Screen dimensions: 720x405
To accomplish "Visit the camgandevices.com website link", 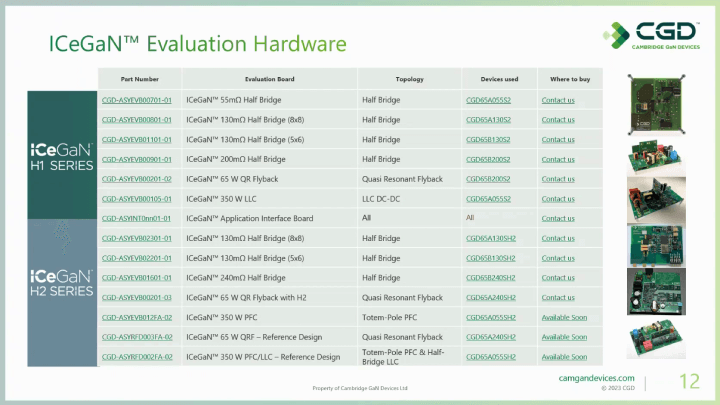I will [x=596, y=378].
